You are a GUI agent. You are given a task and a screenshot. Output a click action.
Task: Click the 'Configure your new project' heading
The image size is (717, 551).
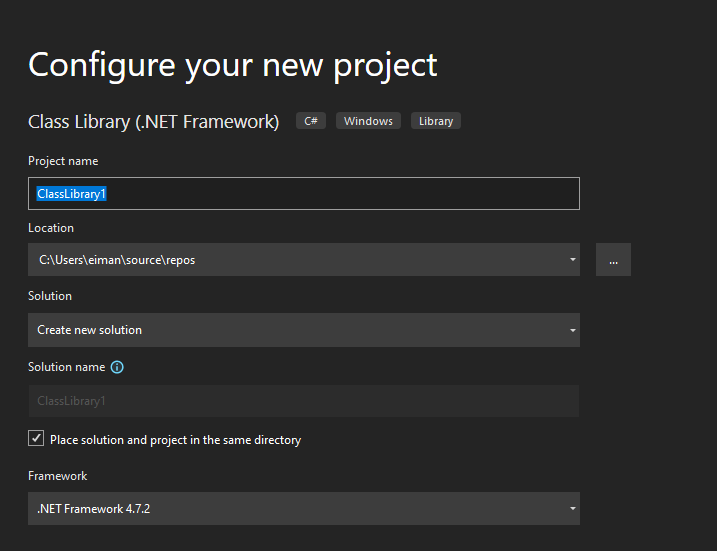point(233,64)
